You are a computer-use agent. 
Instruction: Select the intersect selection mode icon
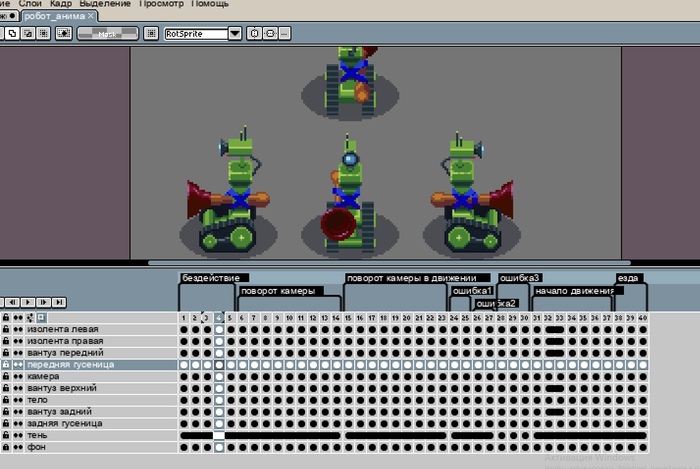[43, 33]
